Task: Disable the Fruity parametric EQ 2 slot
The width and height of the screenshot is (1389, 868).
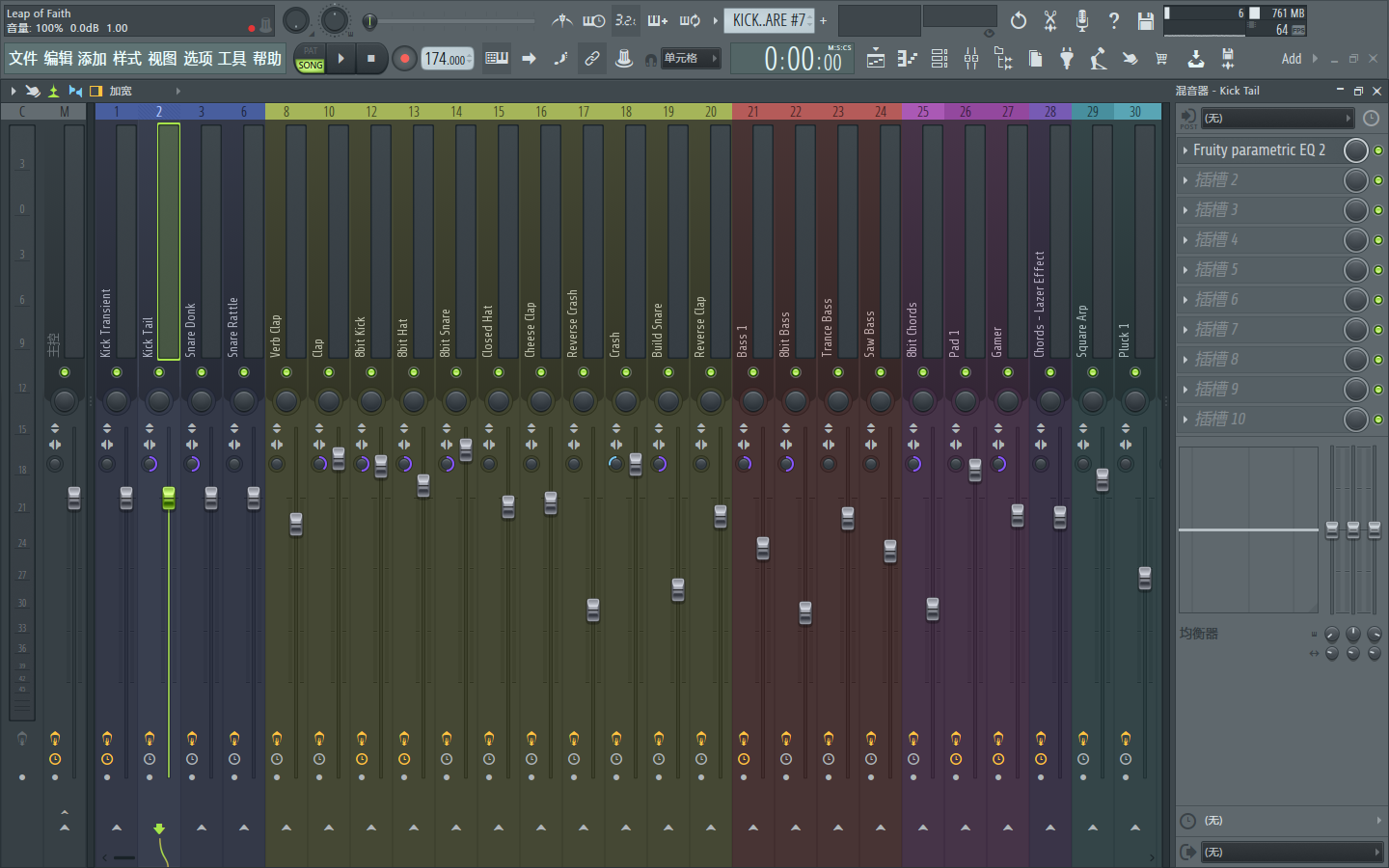Action: click(1377, 150)
